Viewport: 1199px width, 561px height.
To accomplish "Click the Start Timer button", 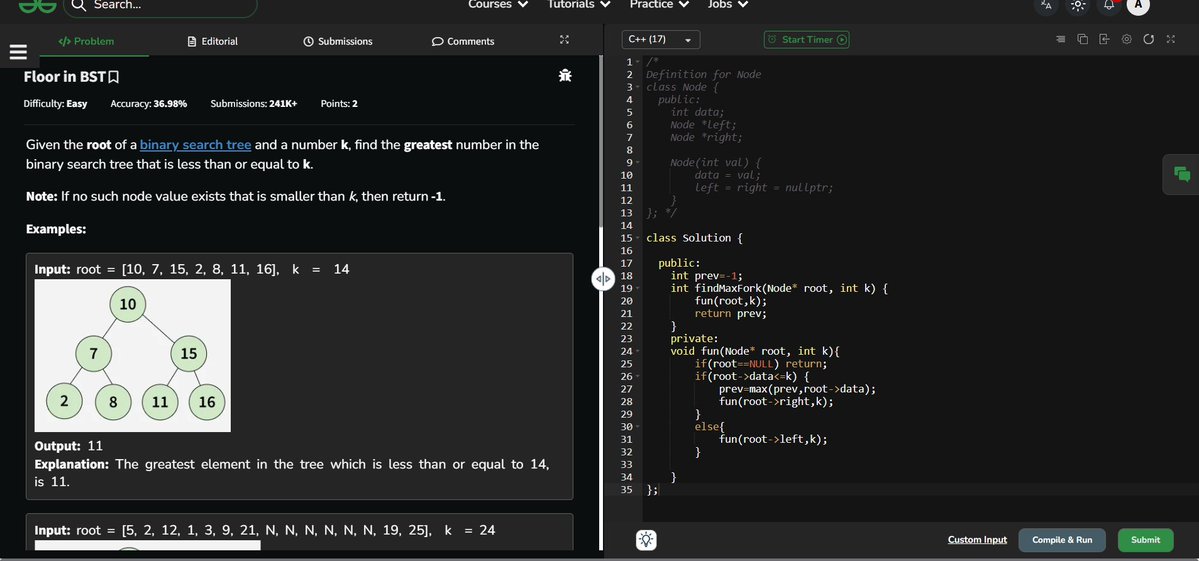I will pos(807,39).
